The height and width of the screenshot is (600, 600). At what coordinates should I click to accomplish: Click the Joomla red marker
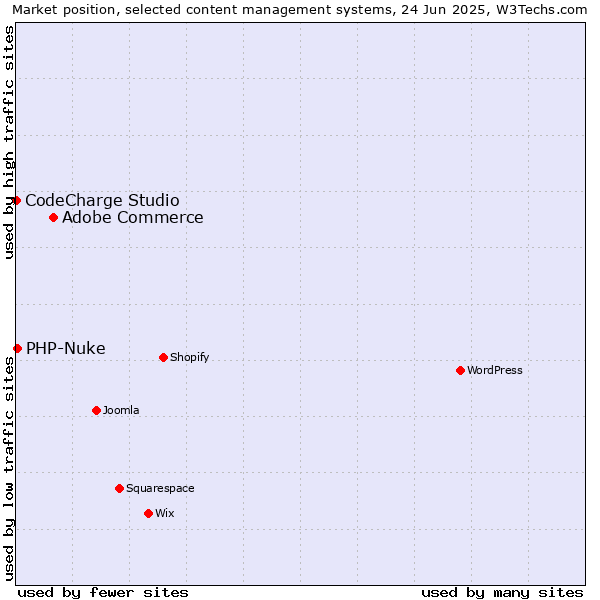[96, 411]
